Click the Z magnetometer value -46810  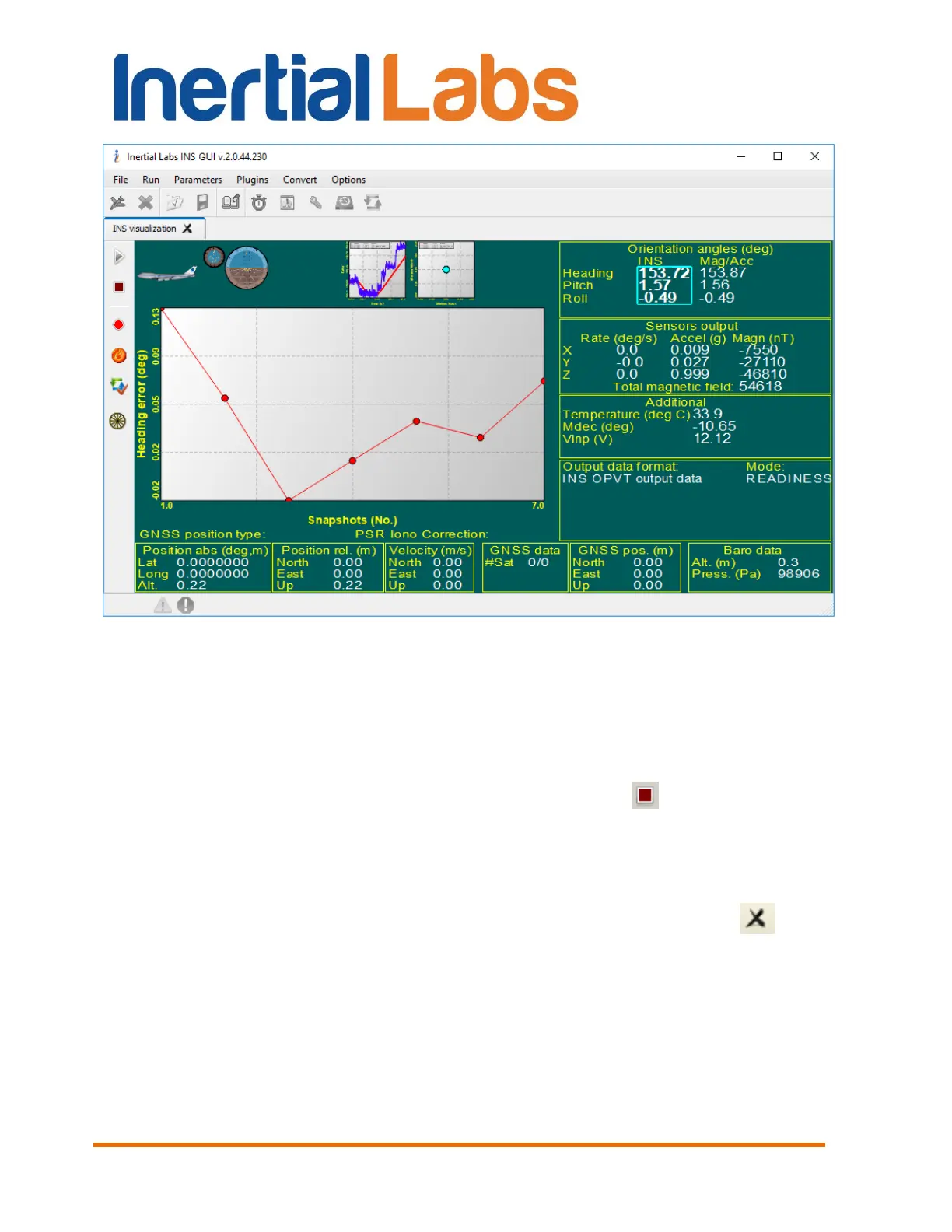(x=763, y=374)
